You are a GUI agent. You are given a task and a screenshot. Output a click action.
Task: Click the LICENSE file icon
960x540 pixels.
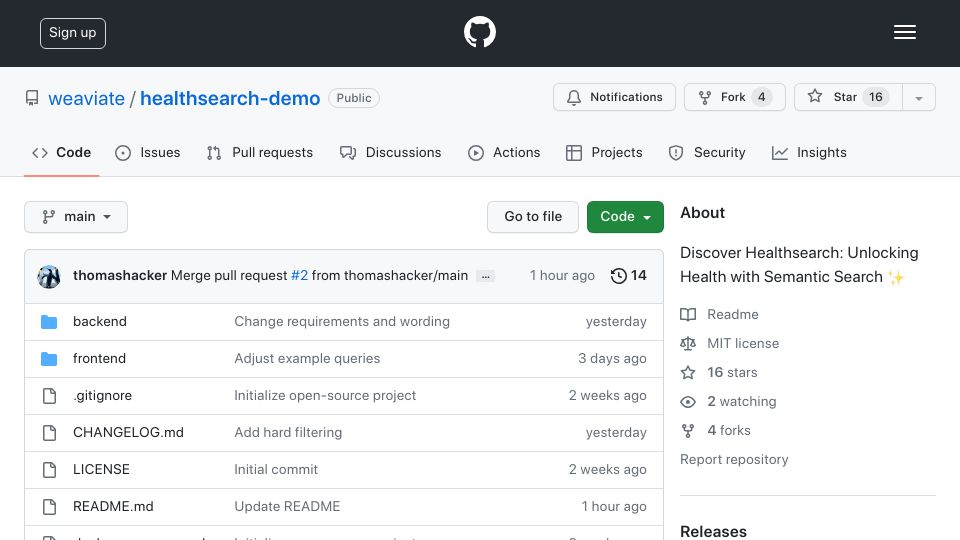tap(50, 470)
